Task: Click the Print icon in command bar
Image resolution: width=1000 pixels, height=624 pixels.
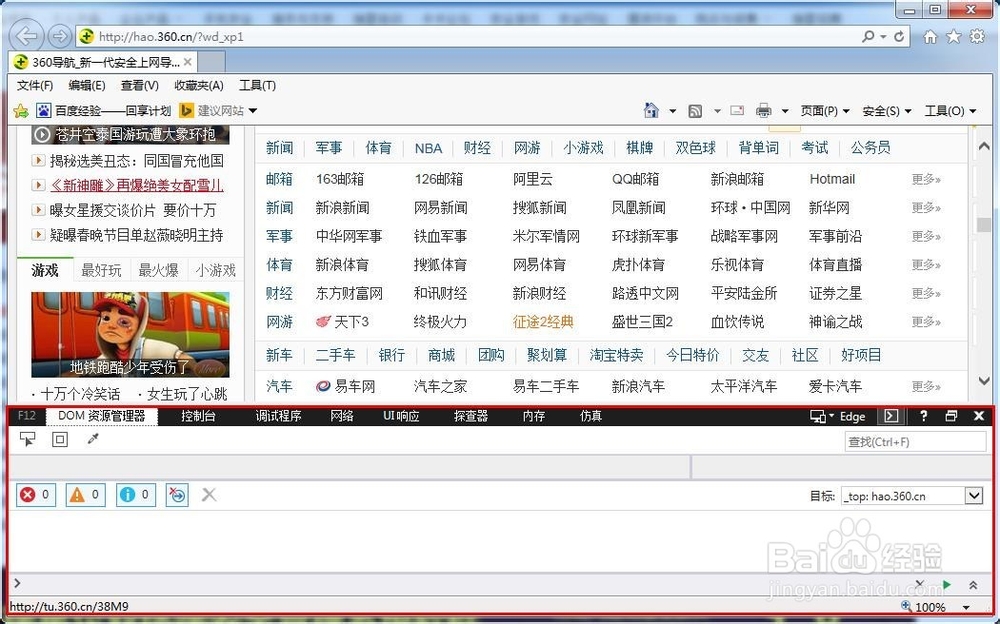Action: pyautogui.click(x=763, y=111)
